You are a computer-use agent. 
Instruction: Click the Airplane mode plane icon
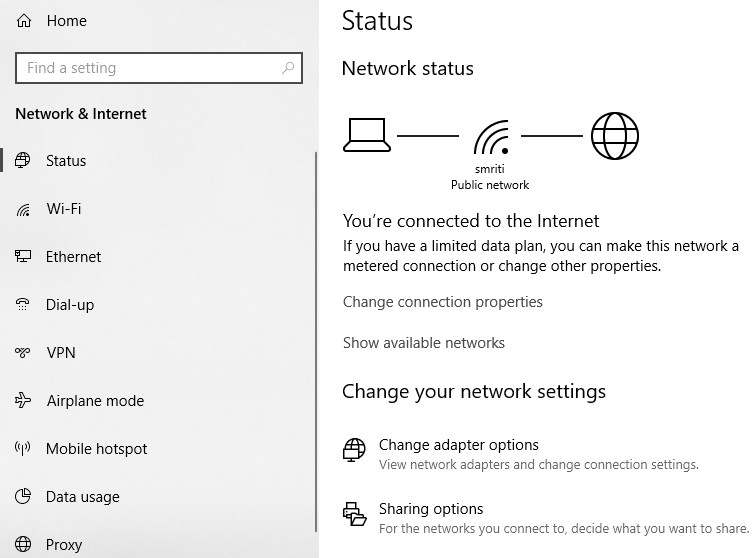pos(24,401)
